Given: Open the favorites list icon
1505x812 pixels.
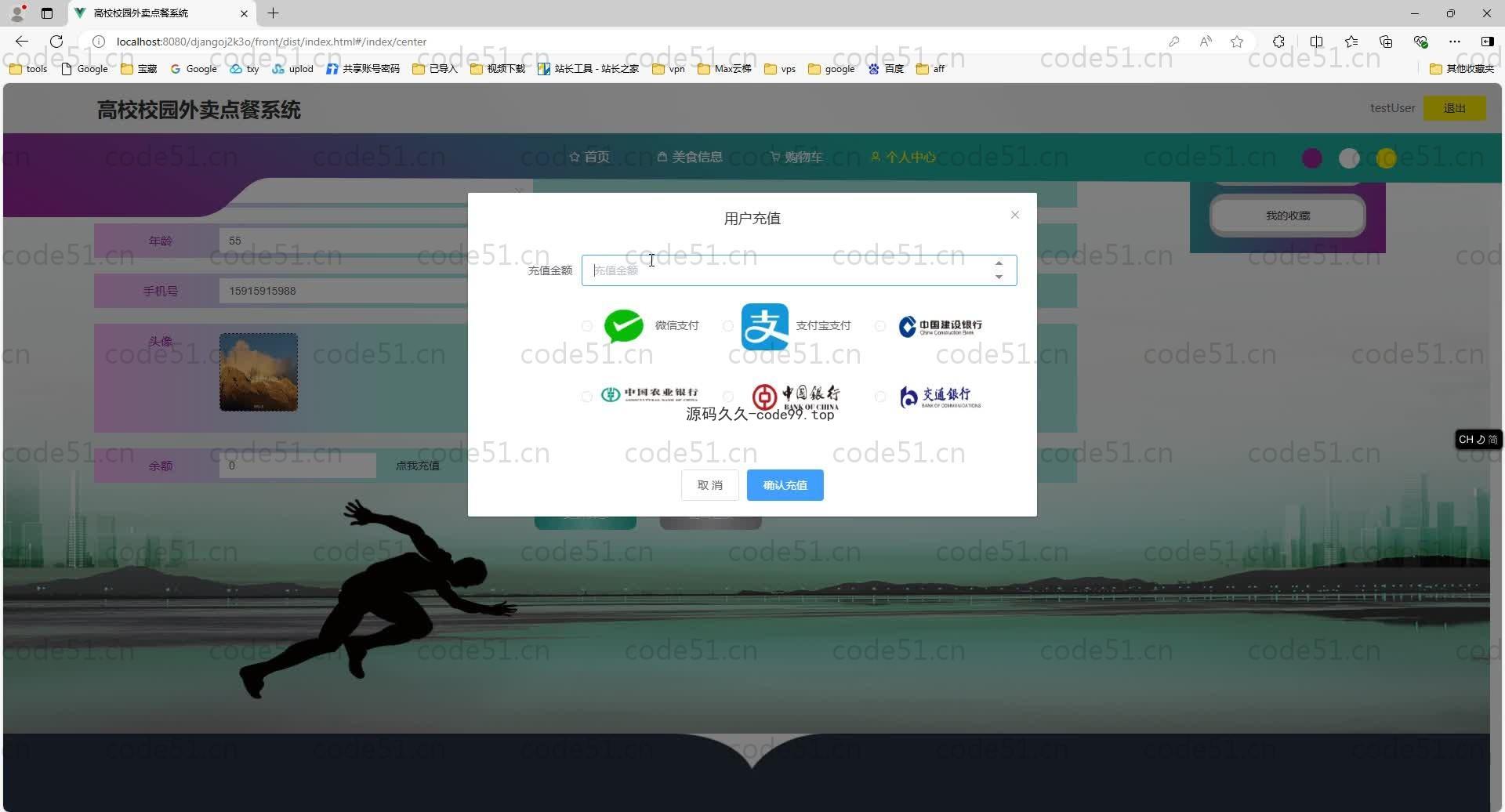Looking at the screenshot, I should tap(1351, 42).
